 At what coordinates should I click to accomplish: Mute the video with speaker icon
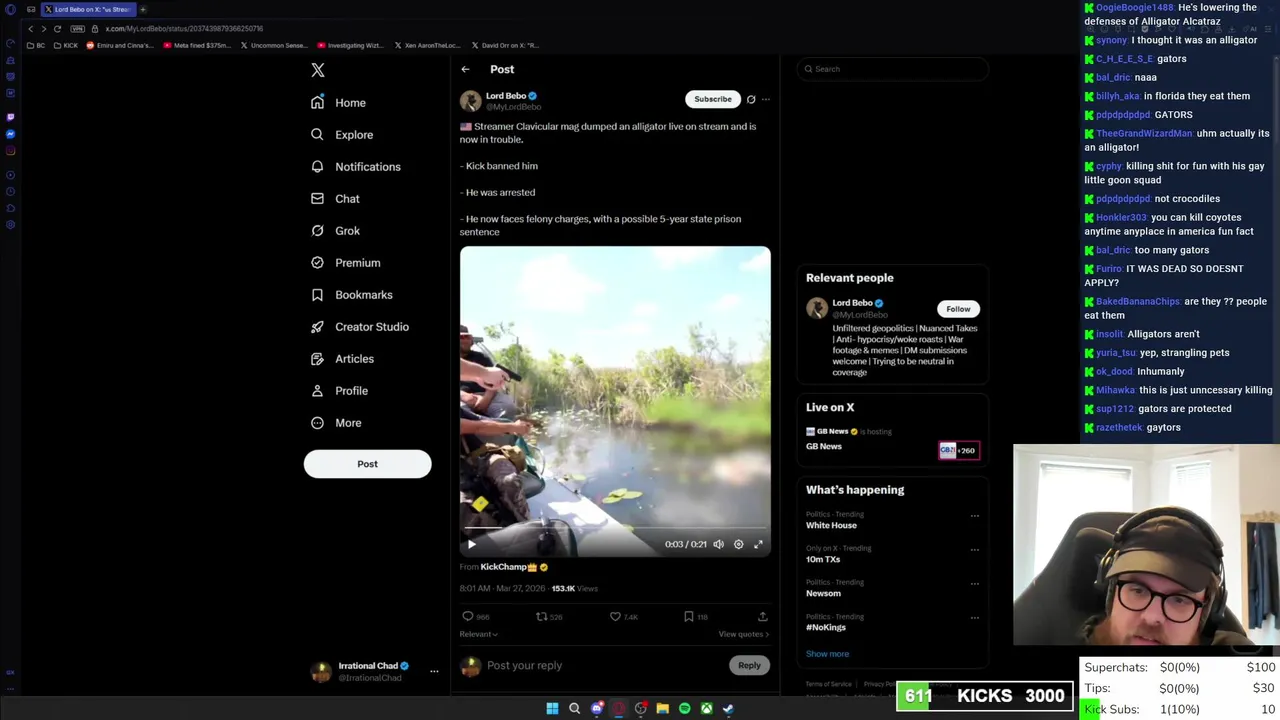coord(718,544)
